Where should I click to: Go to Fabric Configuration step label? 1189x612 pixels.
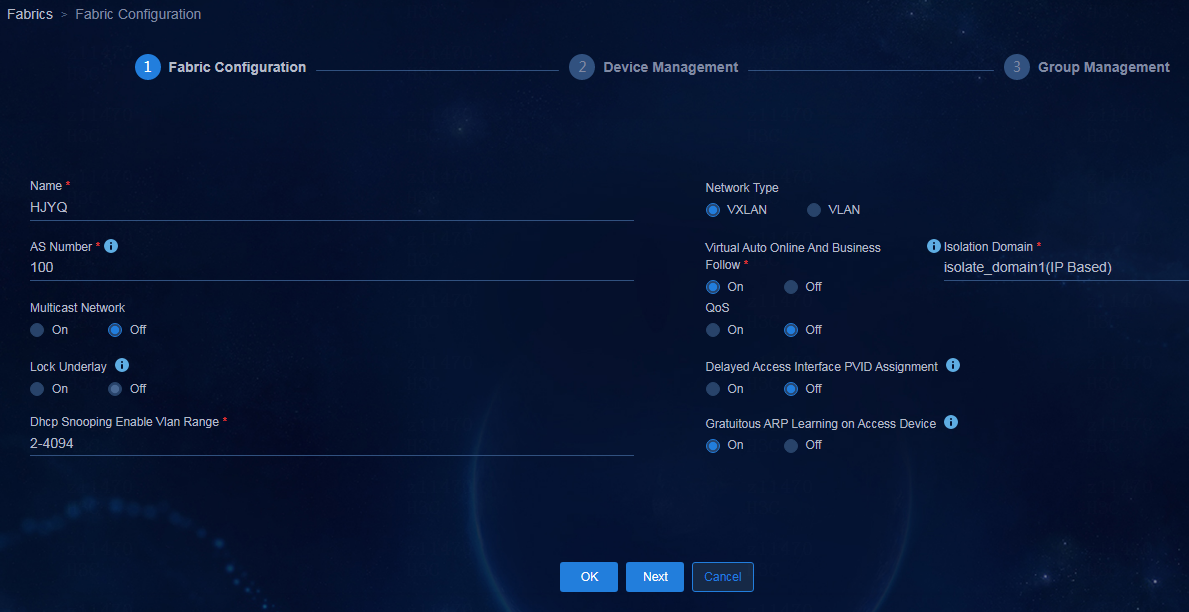click(x=237, y=67)
